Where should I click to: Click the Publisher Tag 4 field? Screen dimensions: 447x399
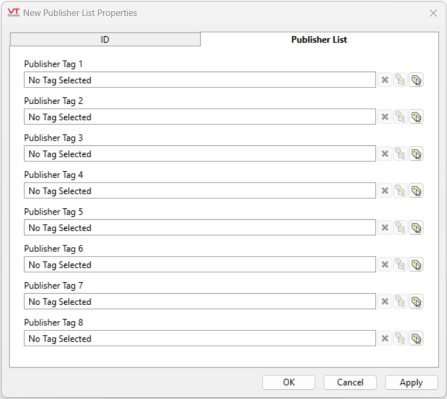pos(200,191)
